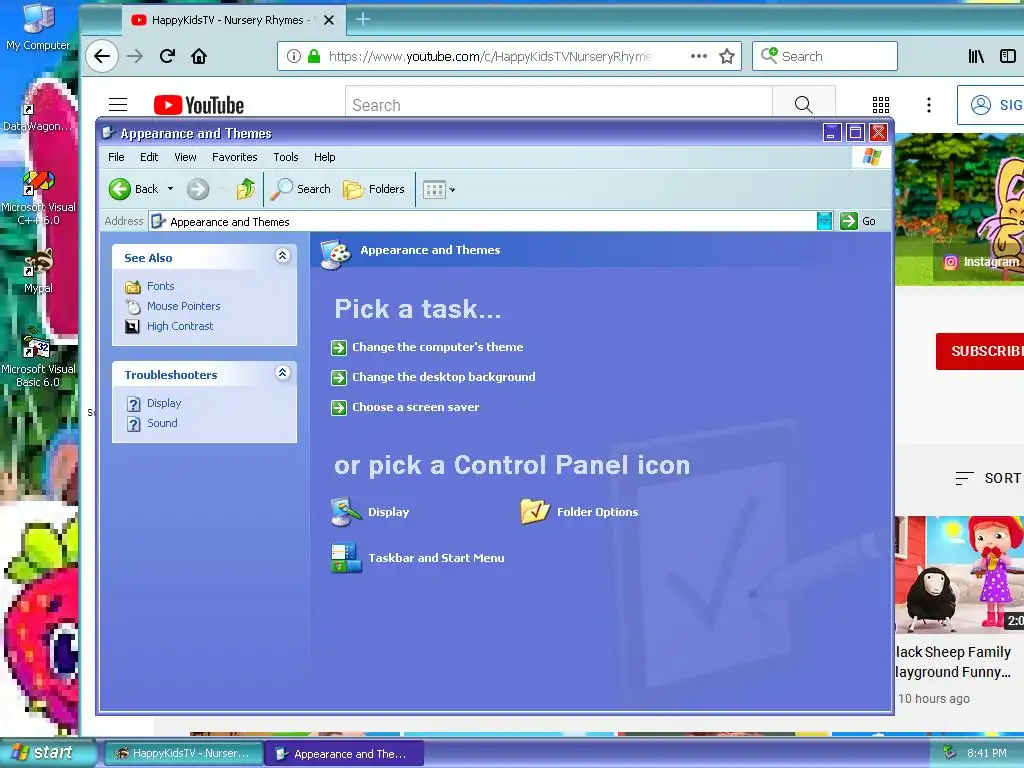Open the Display troubleshooter
Image resolution: width=1024 pixels, height=768 pixels.
(x=164, y=404)
